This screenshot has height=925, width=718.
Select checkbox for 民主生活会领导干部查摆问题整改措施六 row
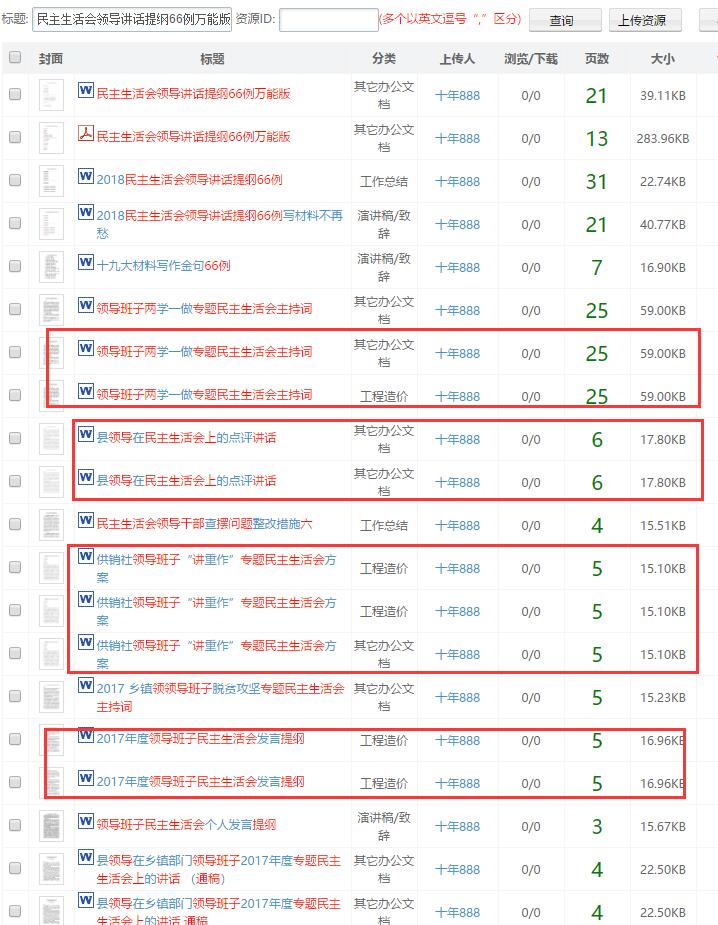[15, 524]
